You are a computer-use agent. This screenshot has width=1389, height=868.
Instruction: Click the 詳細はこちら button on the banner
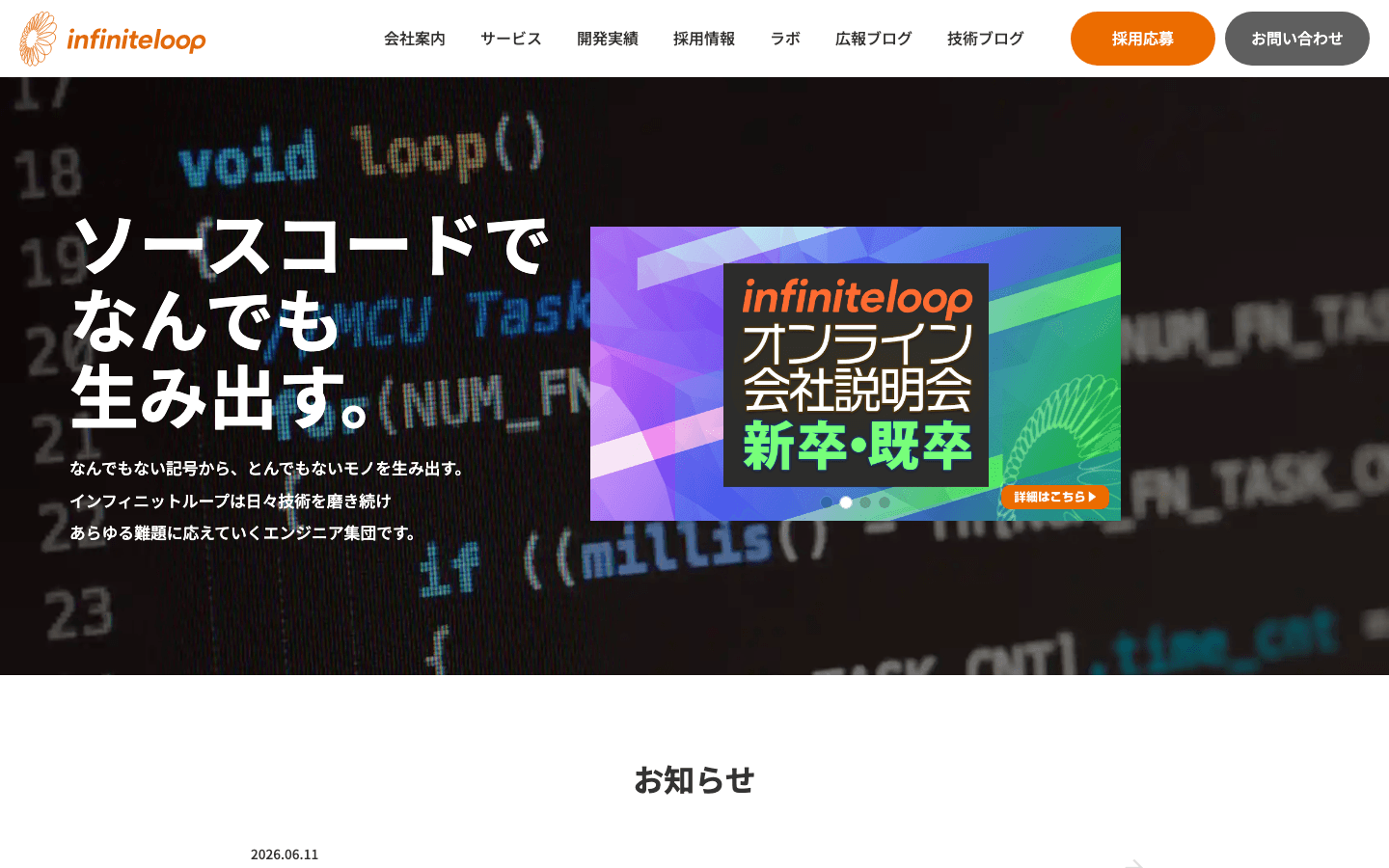click(1054, 497)
